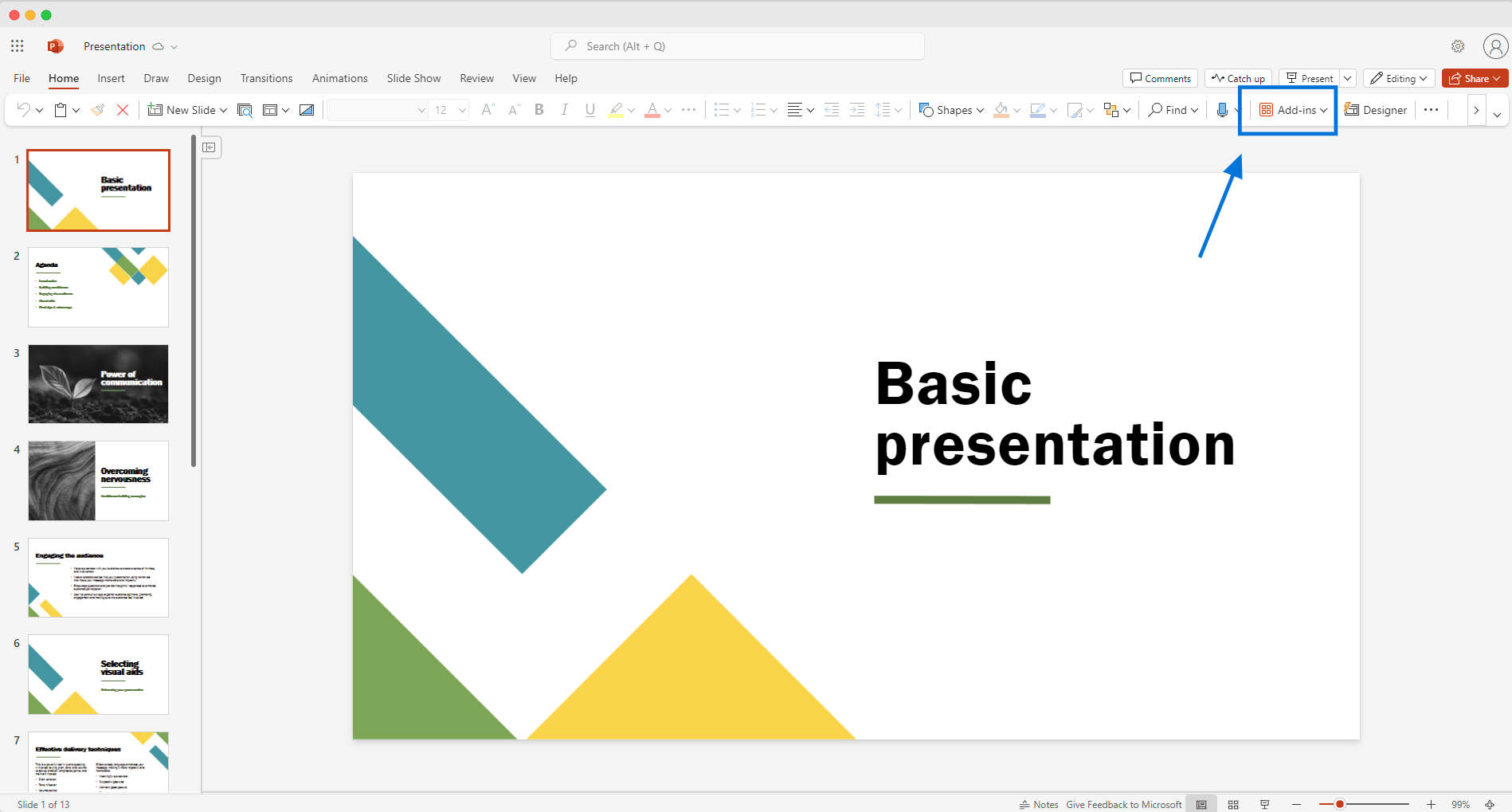Open the New Slide dropdown
This screenshot has height=812, width=1512.
pos(224,109)
